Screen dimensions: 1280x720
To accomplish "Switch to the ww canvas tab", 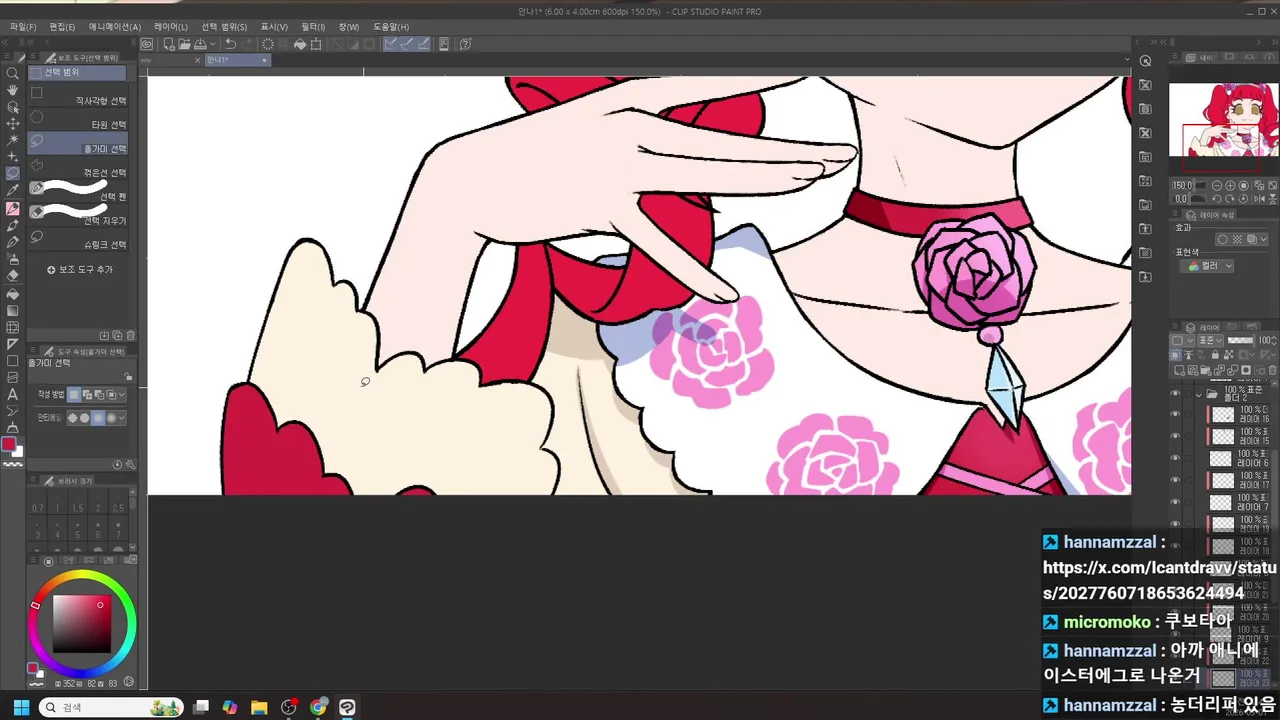I will [x=172, y=60].
